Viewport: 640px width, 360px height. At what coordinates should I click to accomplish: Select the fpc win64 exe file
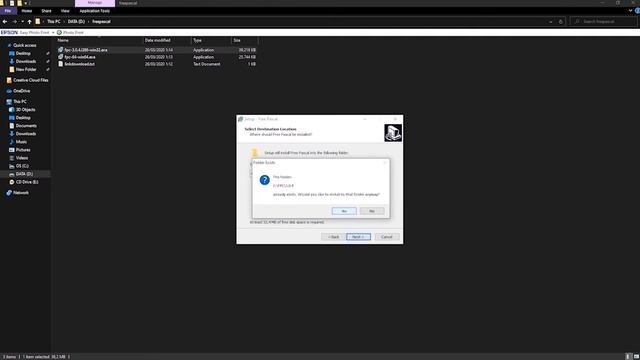(x=80, y=57)
